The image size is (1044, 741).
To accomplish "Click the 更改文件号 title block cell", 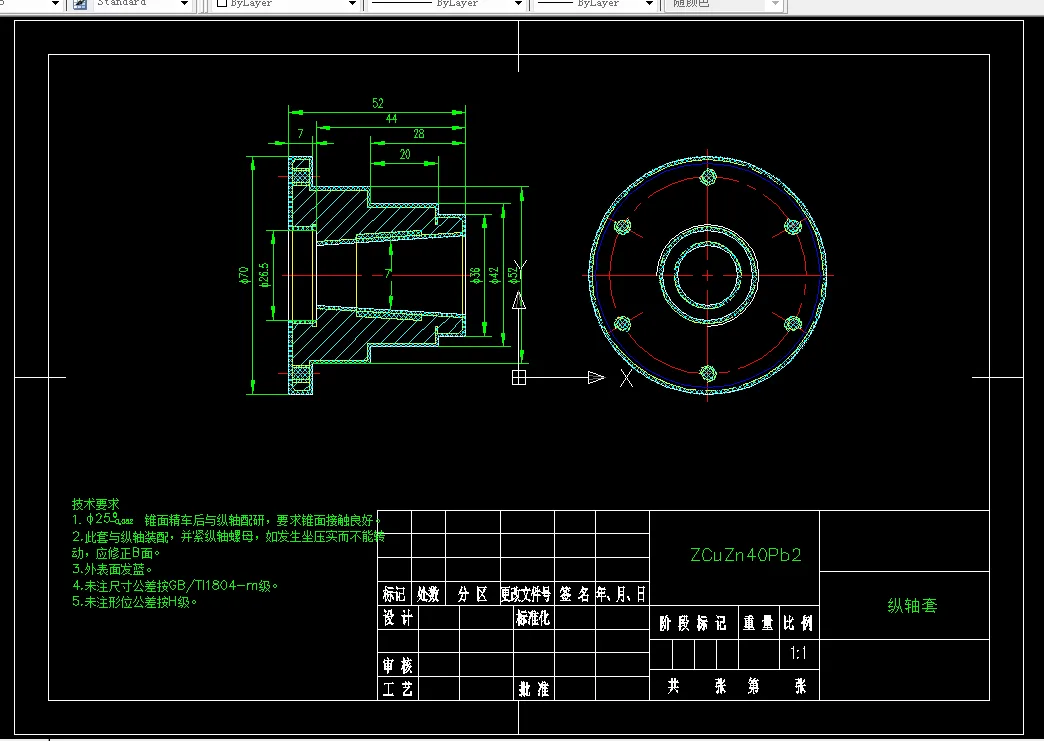I will pyautogui.click(x=527, y=594).
